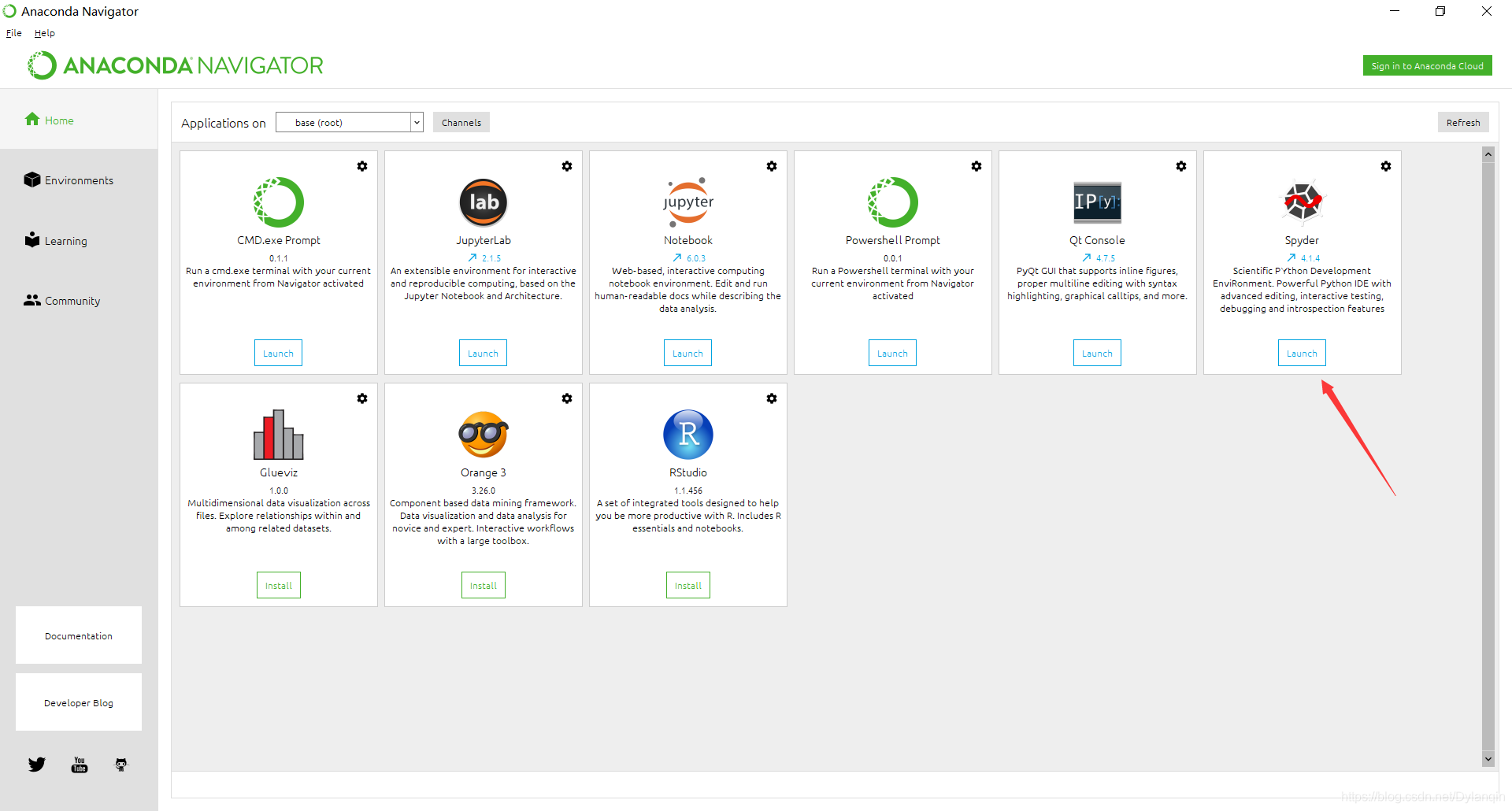Viewport: 1512px width, 811px height.
Task: Open the Documentation link
Action: (x=79, y=635)
